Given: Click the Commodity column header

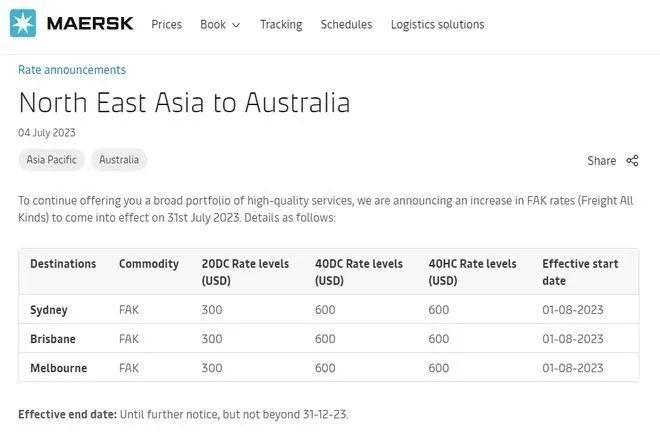Looking at the screenshot, I should click(x=149, y=264).
